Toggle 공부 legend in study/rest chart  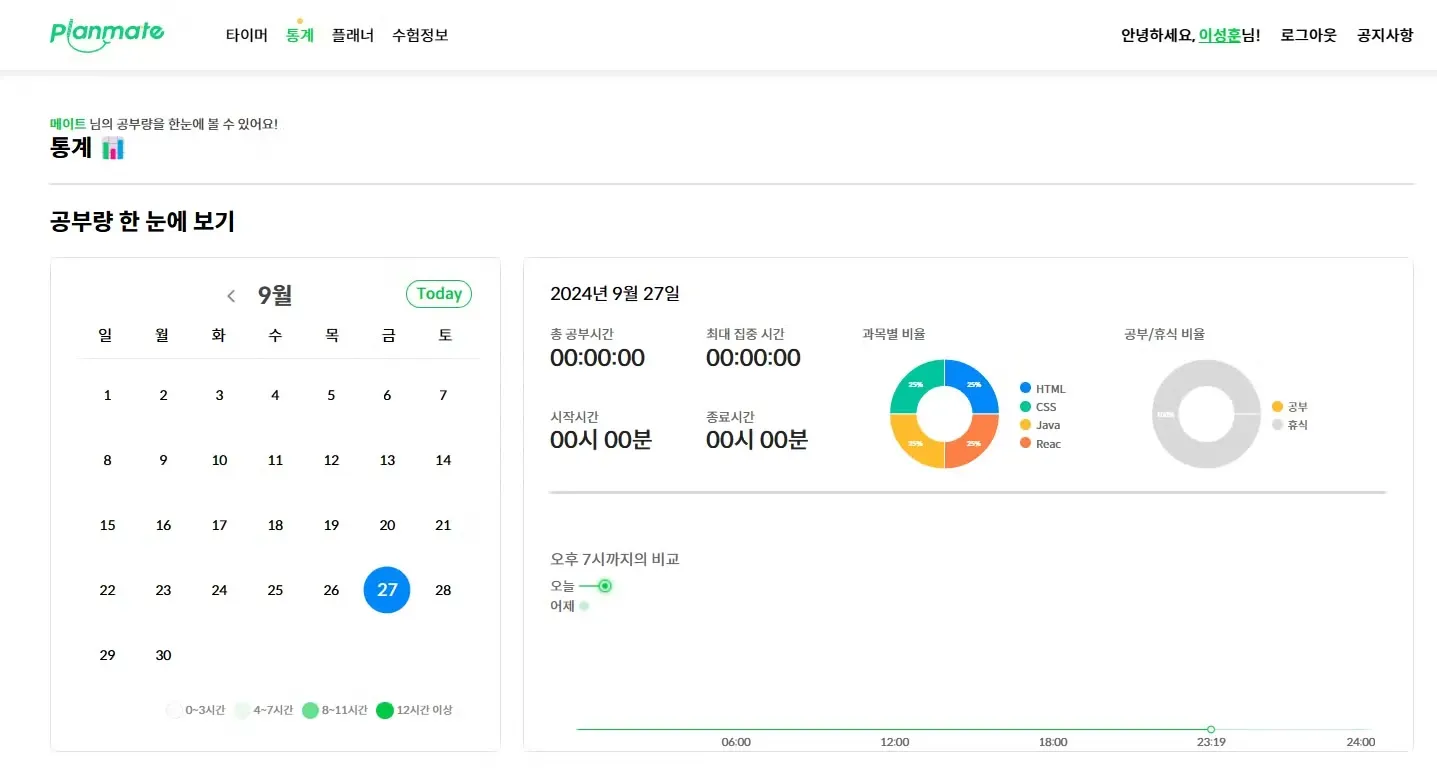1290,407
